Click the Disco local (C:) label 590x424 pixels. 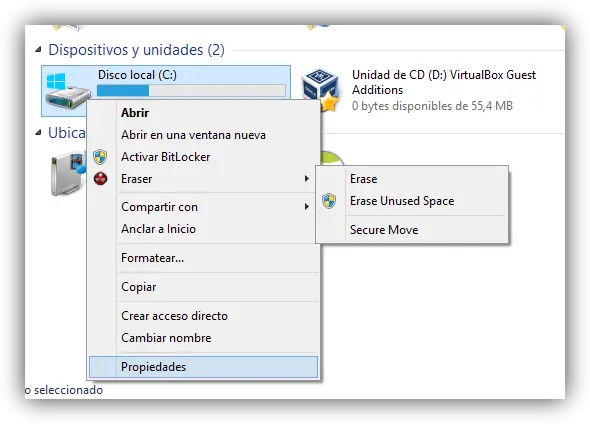pyautogui.click(x=137, y=75)
